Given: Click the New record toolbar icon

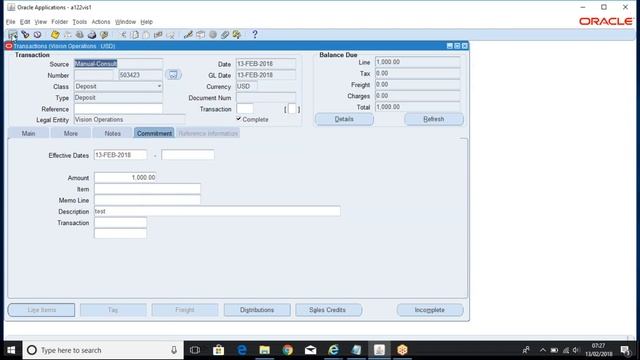Looking at the screenshot, I should pos(13,35).
